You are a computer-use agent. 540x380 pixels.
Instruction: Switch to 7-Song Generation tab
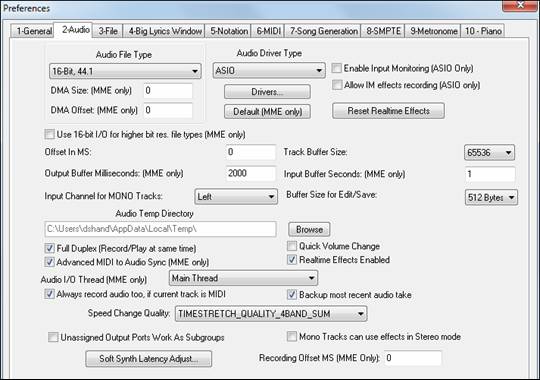[323, 31]
